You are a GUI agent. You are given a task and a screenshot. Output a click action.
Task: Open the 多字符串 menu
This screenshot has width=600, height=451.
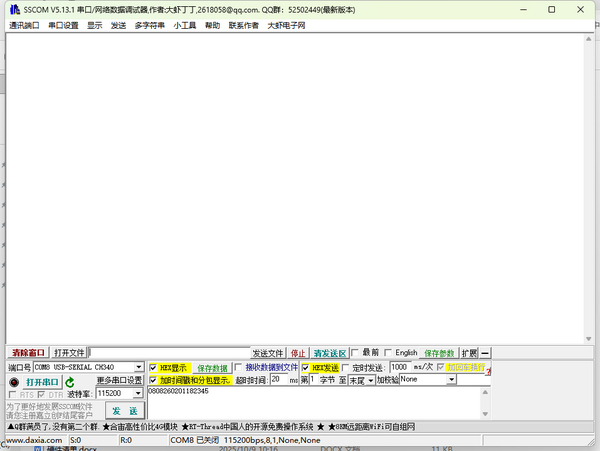point(150,25)
